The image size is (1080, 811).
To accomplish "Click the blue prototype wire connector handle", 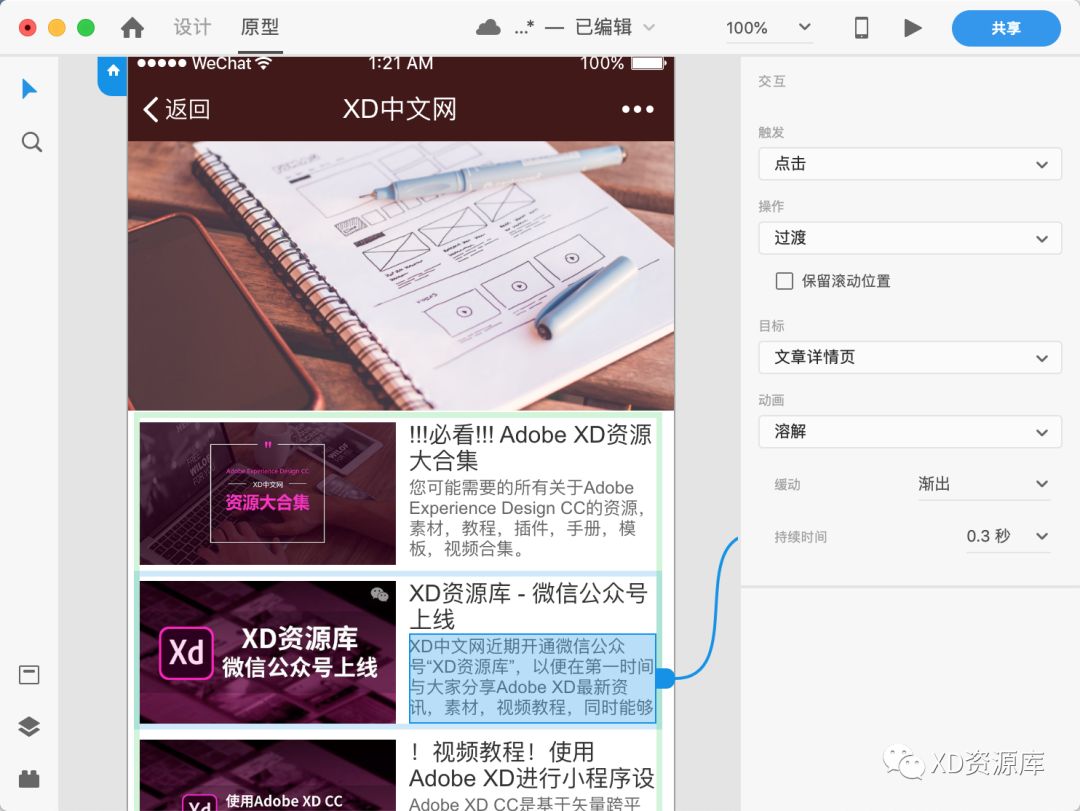I will click(665, 678).
